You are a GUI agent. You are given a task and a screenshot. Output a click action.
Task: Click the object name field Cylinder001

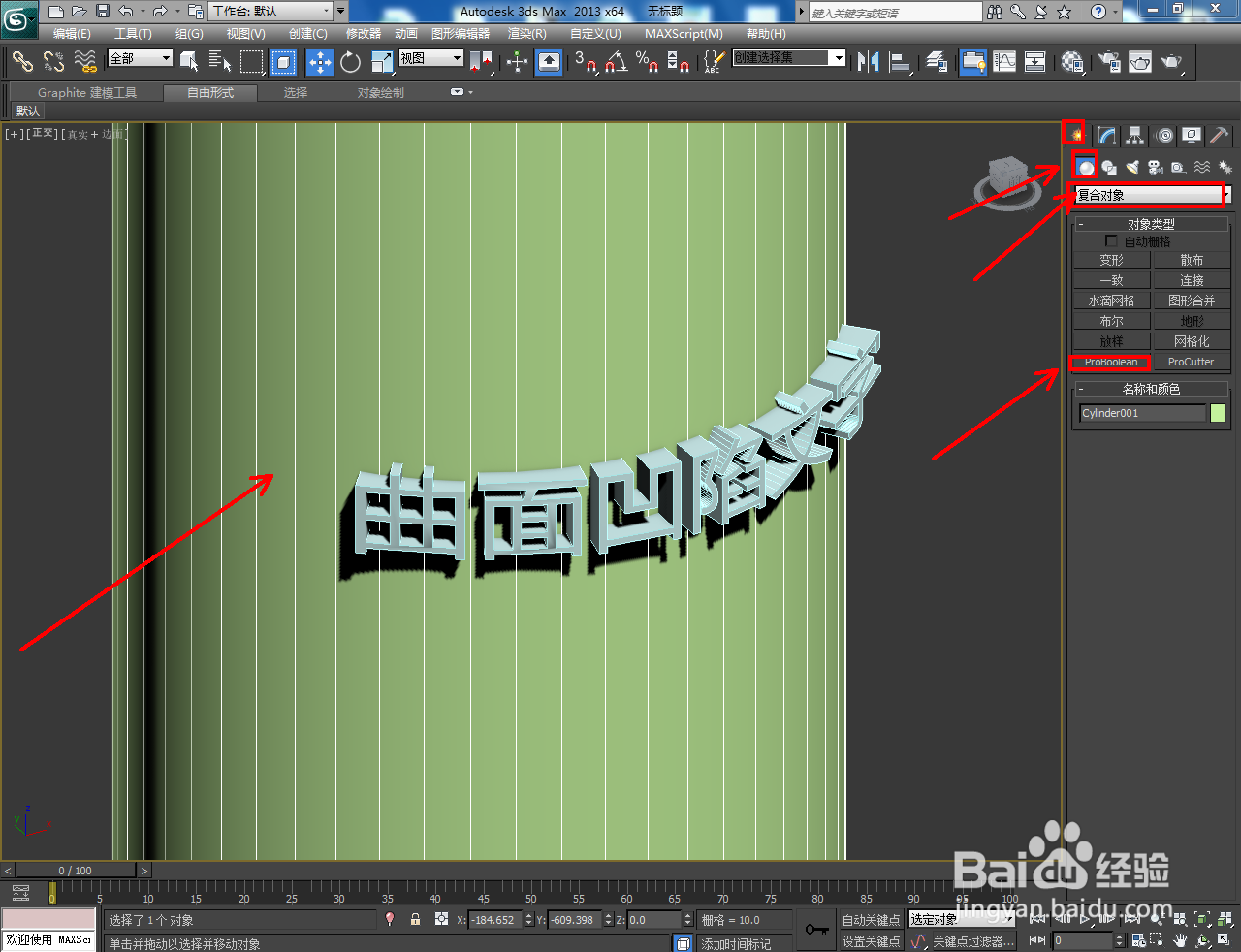1142,413
